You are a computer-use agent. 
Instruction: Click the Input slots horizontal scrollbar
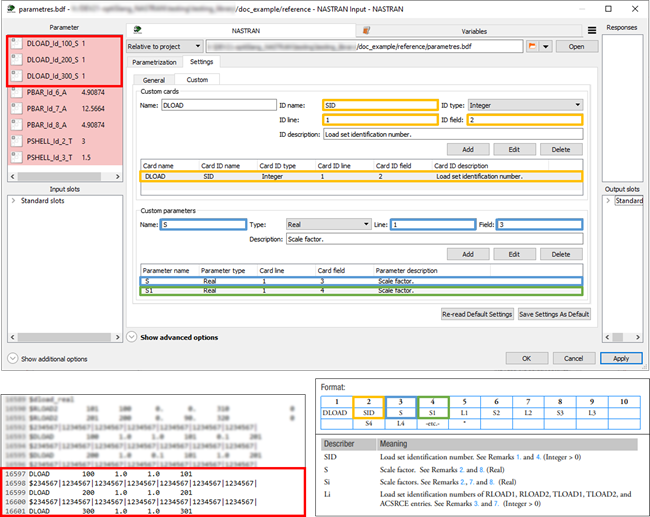(65, 337)
